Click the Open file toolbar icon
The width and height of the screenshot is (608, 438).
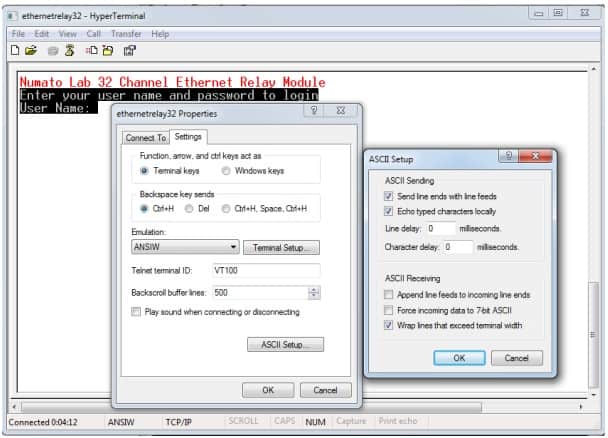30,49
